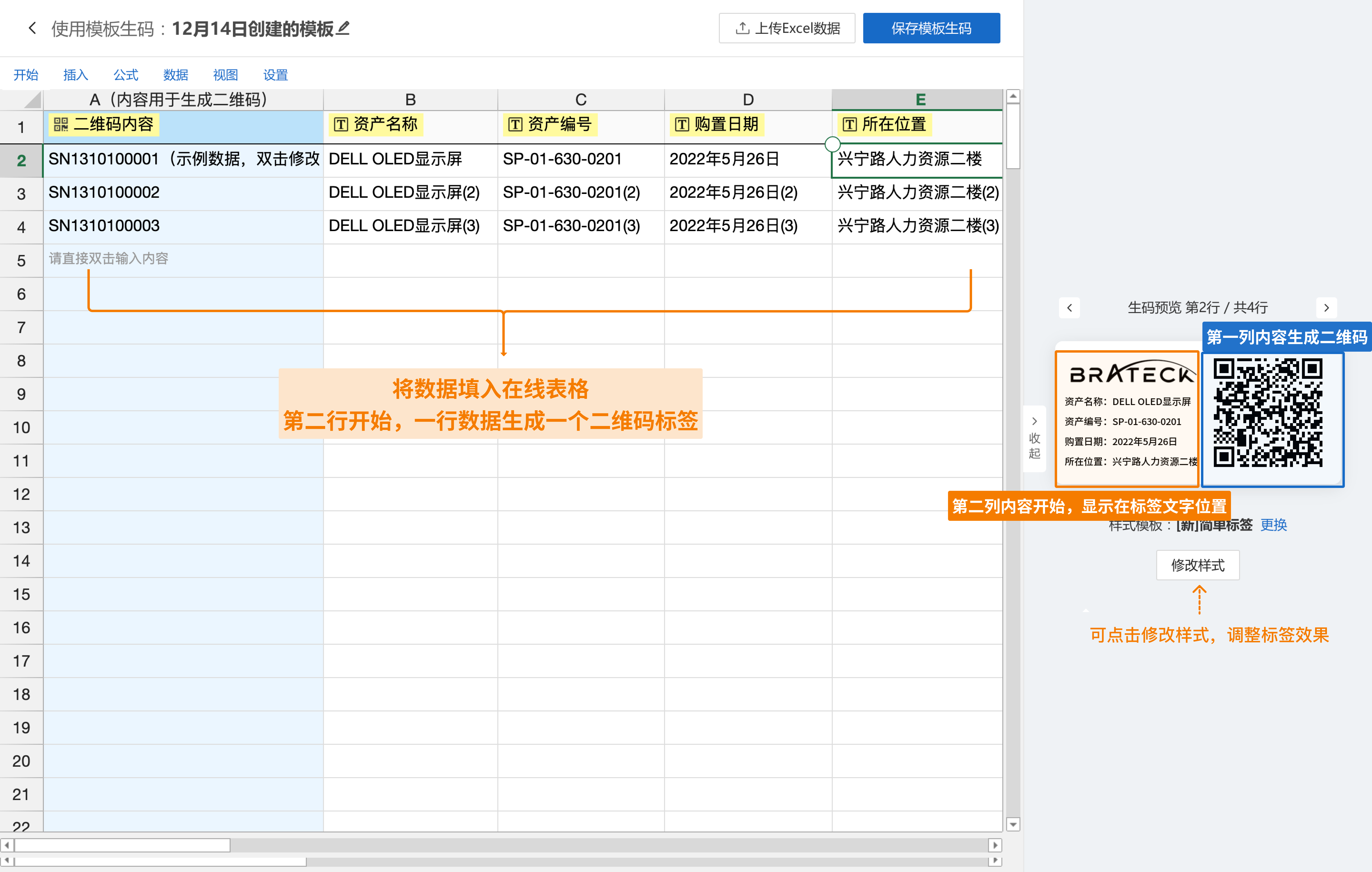
Task: Click the text-type icon beside 购置日期
Action: pyautogui.click(x=682, y=124)
